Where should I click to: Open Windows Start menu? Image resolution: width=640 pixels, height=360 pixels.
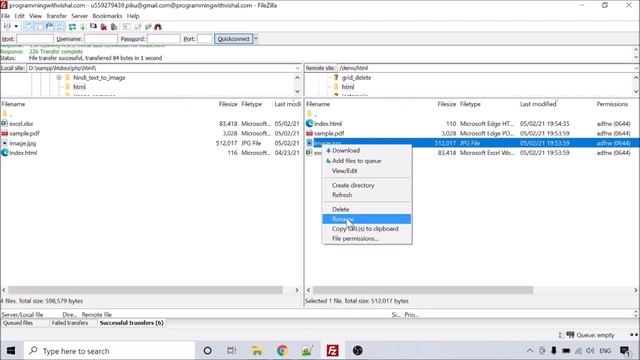(11, 351)
